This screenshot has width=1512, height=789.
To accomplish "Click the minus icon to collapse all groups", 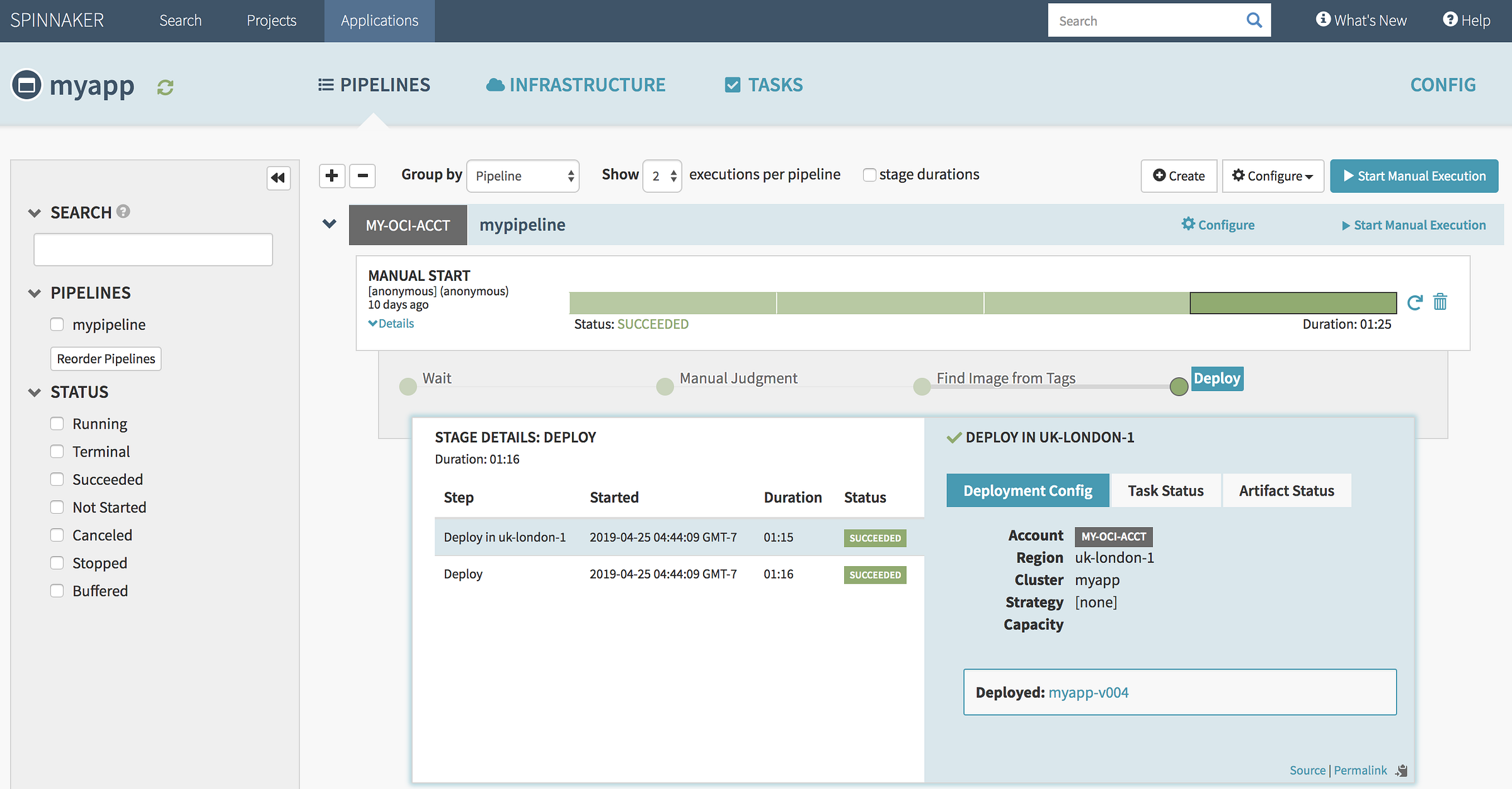I will coord(363,176).
